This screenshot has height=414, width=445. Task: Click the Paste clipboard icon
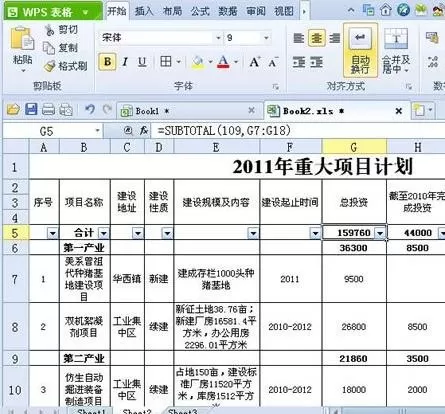click(22, 39)
